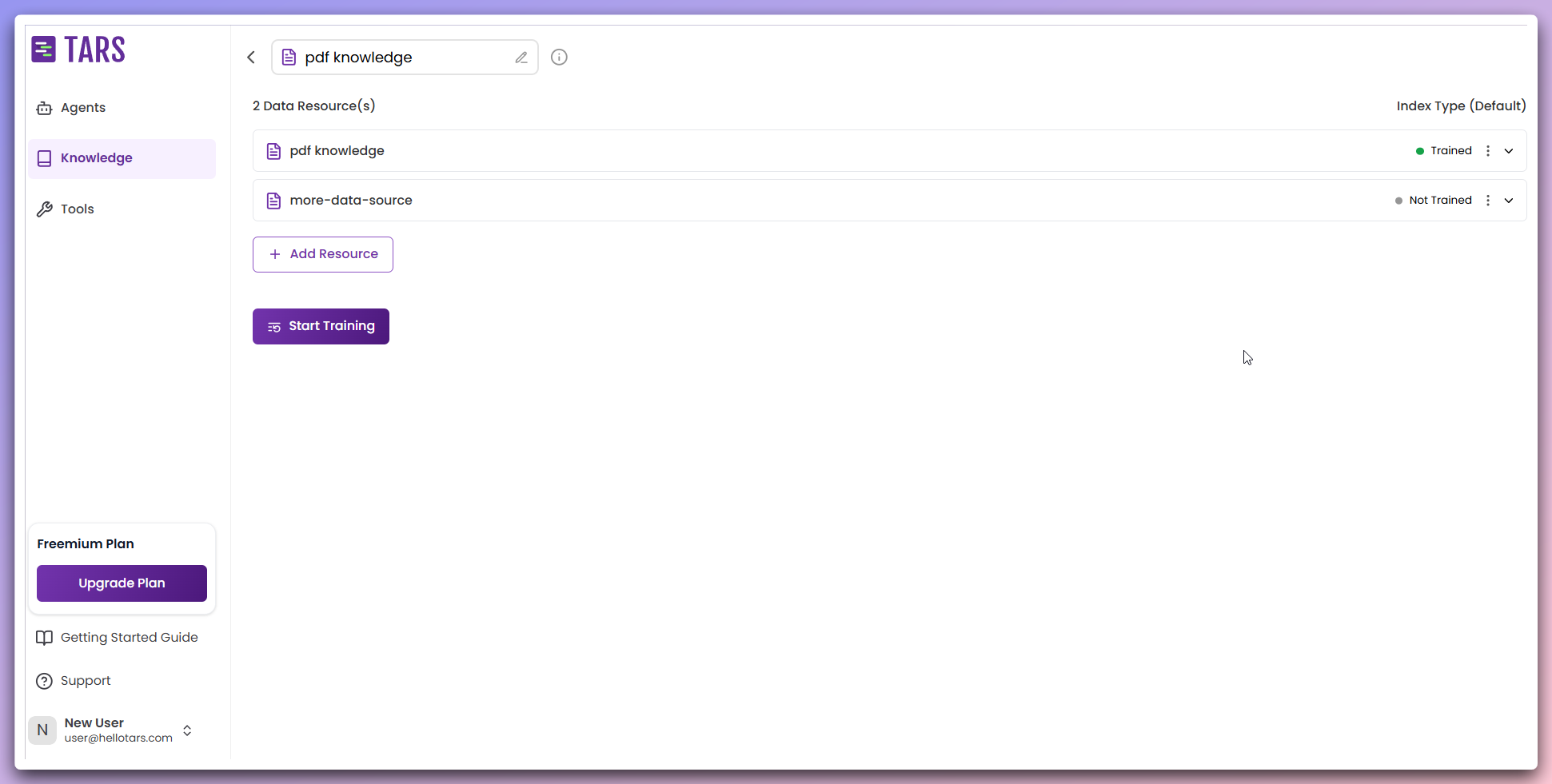
Task: Expand the more-data-source resource row
Action: (1509, 201)
